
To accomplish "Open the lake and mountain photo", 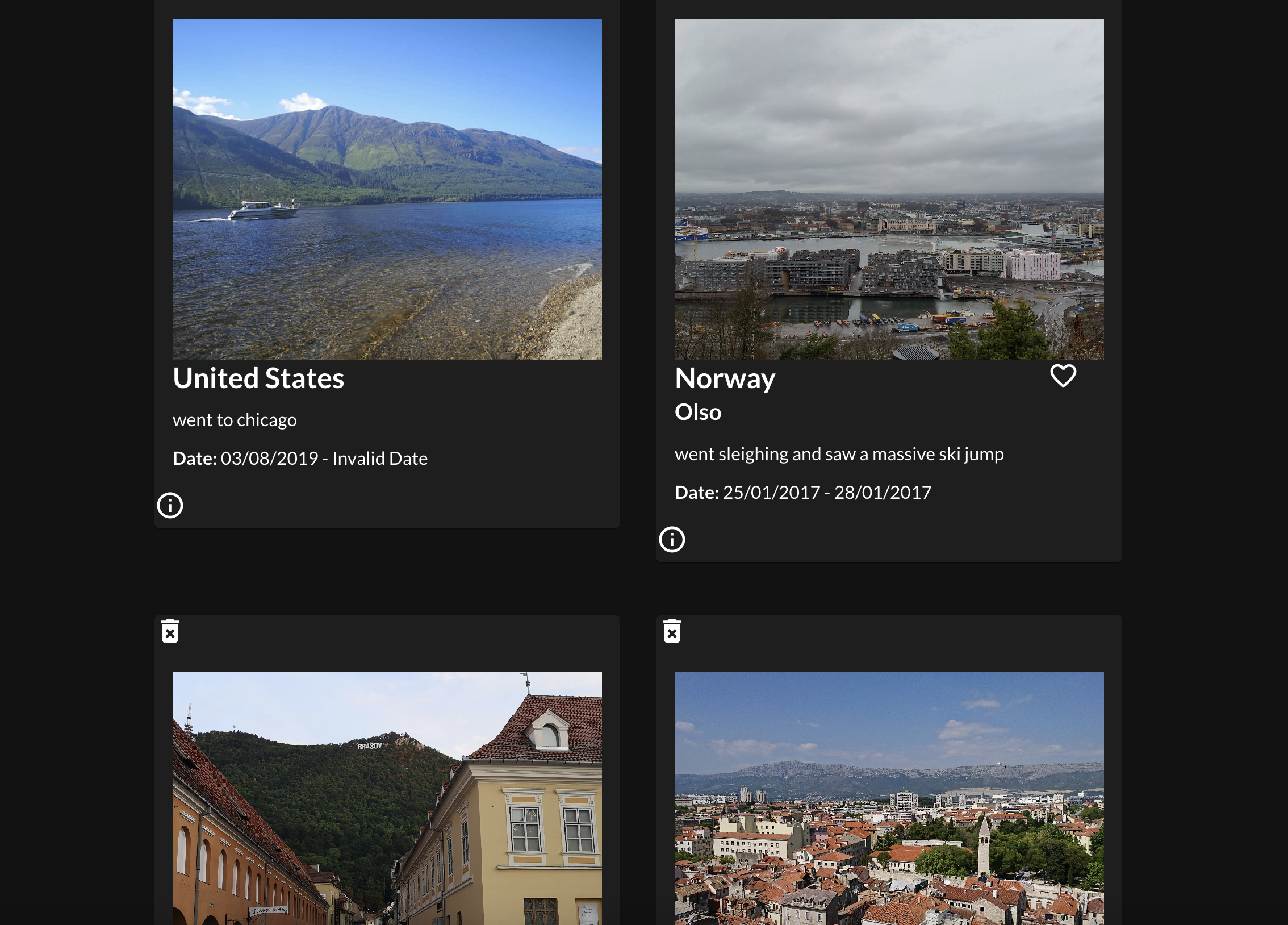I will coord(387,190).
